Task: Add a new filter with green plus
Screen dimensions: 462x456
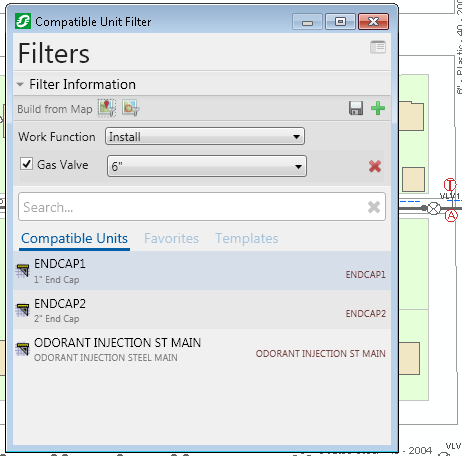Action: (378, 108)
